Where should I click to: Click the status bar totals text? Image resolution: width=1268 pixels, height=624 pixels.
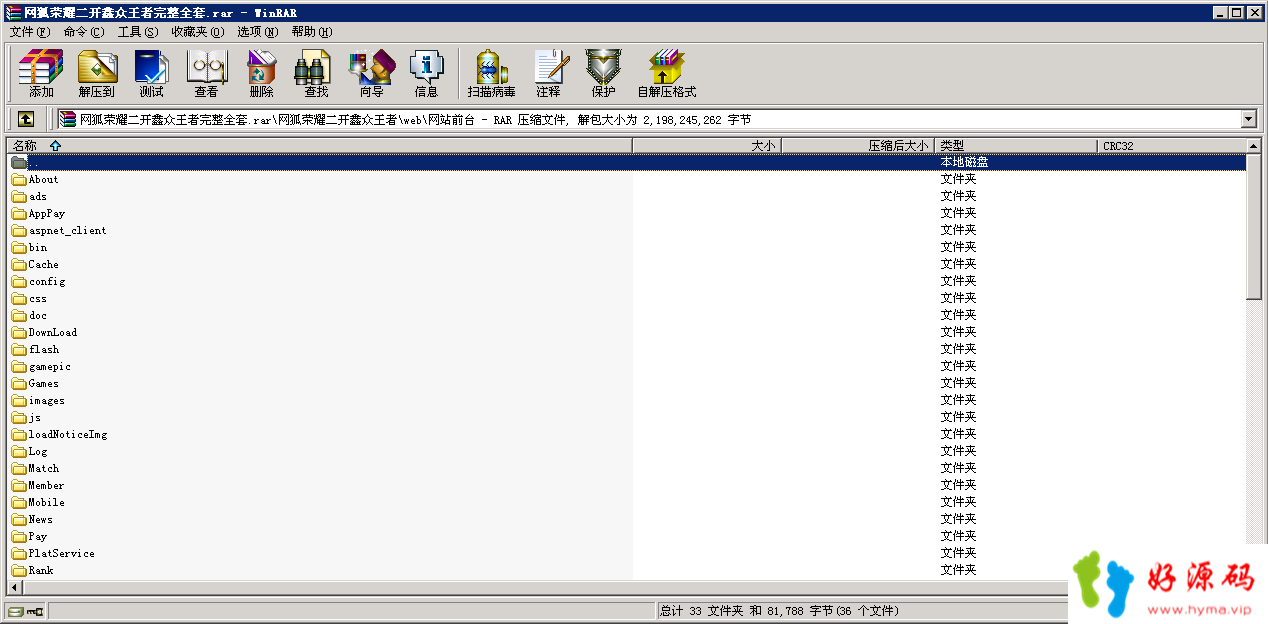779,611
